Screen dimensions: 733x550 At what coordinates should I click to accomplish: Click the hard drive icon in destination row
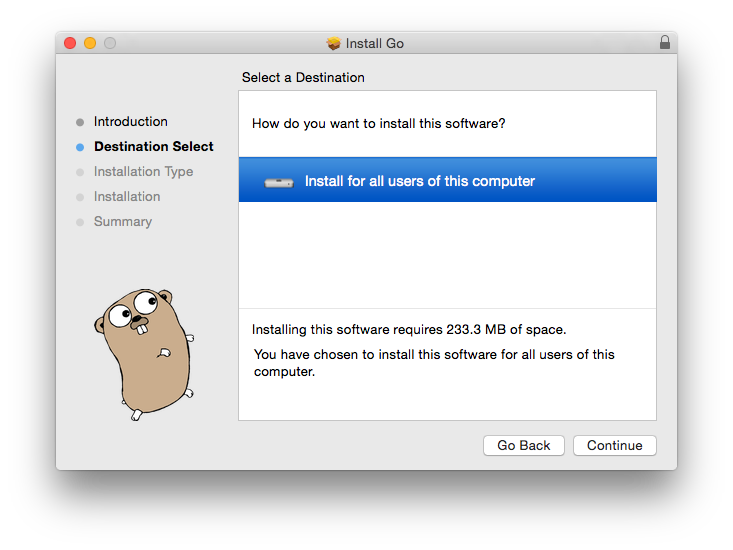coord(279,183)
